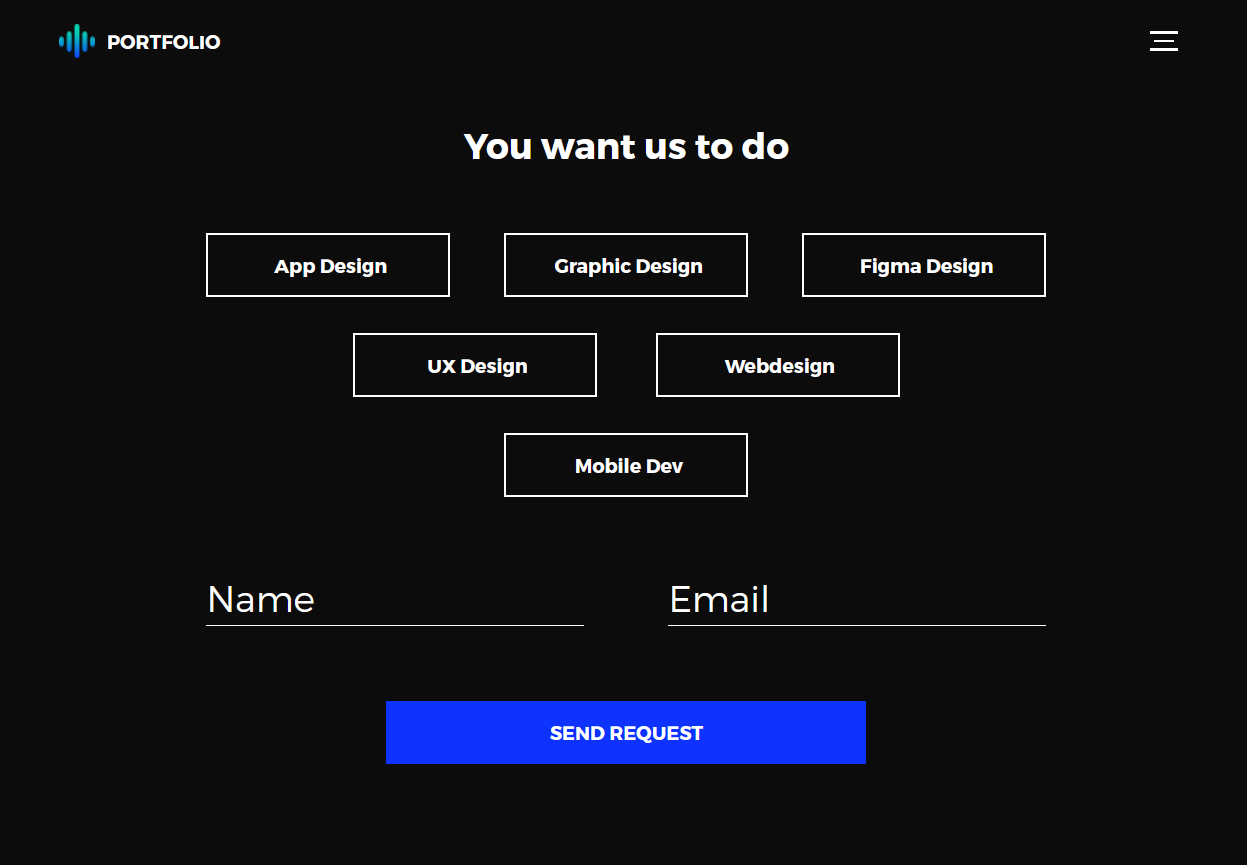This screenshot has height=865, width=1247.
Task: Click the Name placeholder text
Action: (x=261, y=600)
